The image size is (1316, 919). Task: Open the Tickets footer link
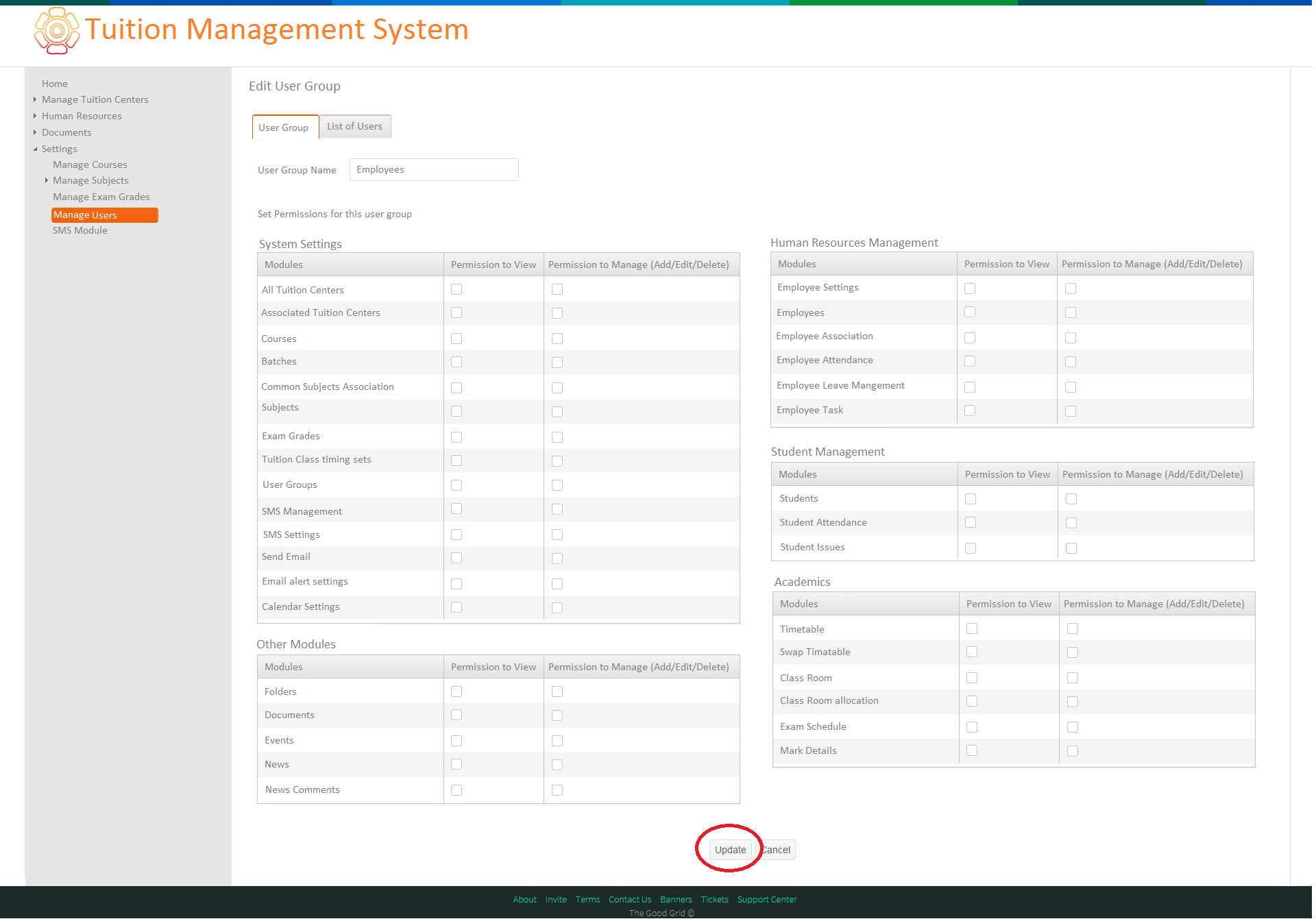[x=715, y=900]
